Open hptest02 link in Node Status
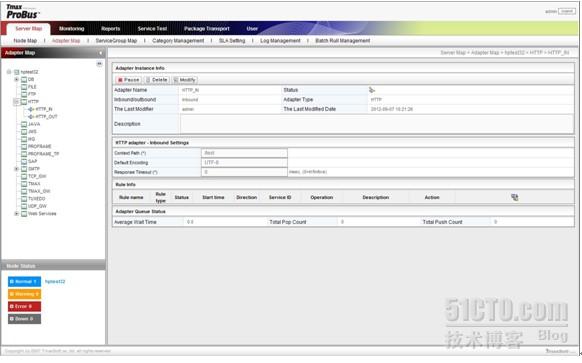The width and height of the screenshot is (582, 363). point(55,282)
